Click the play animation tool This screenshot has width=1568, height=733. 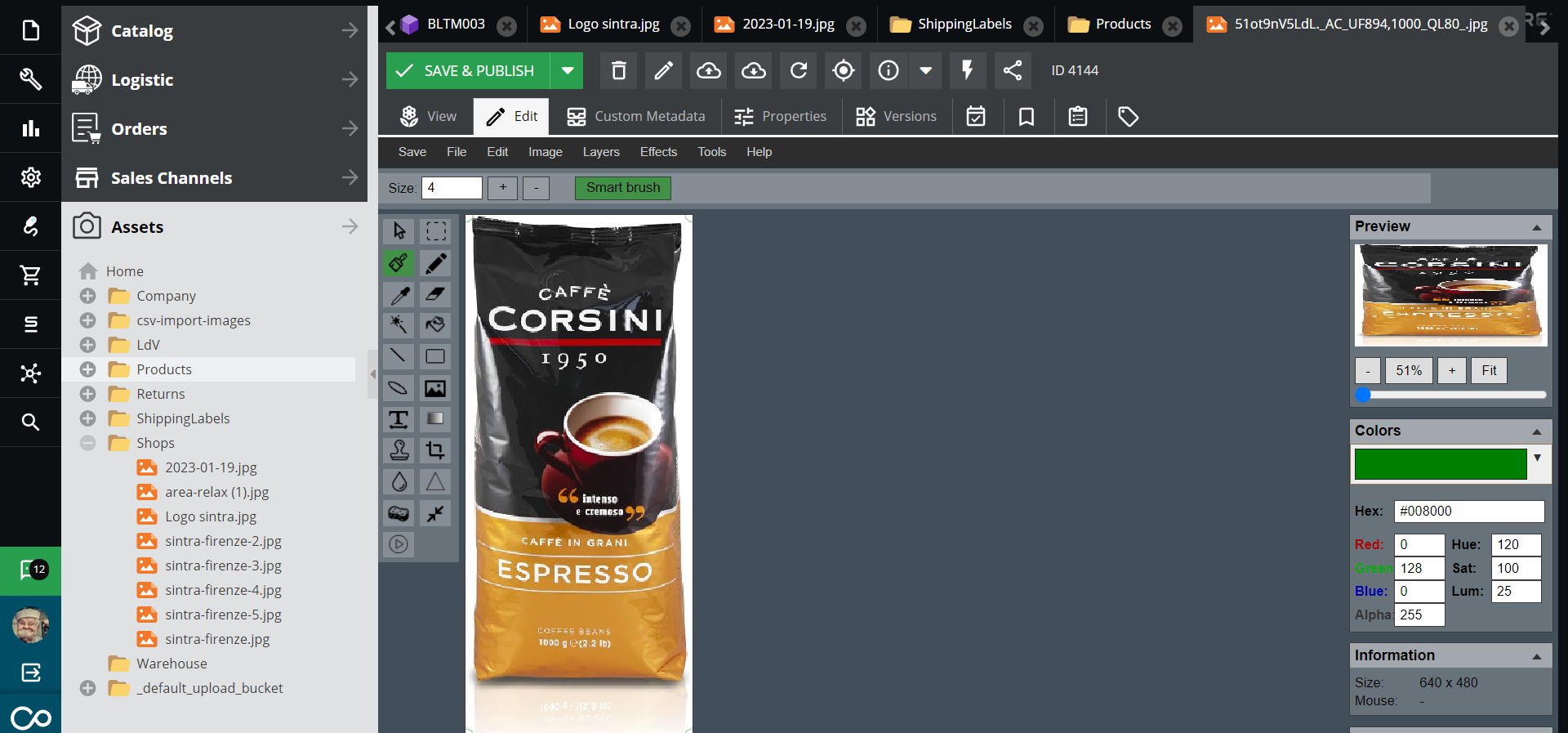(399, 544)
